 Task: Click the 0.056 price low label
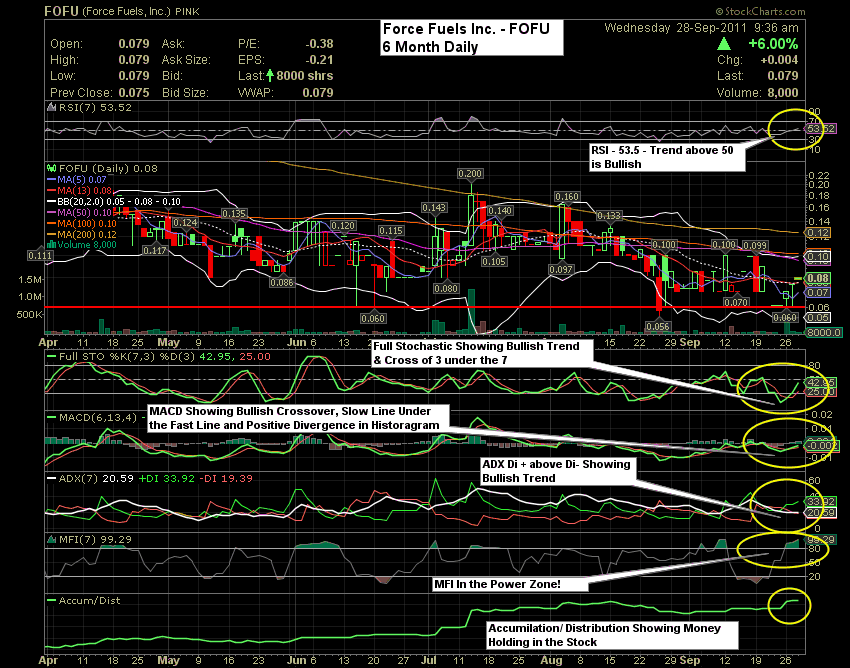coord(658,326)
